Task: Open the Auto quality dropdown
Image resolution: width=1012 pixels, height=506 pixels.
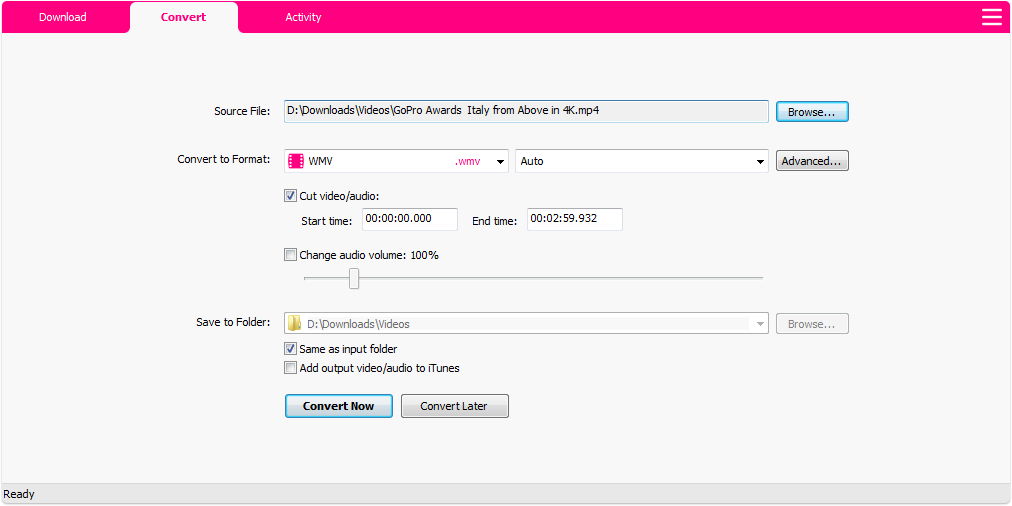Action: point(759,161)
